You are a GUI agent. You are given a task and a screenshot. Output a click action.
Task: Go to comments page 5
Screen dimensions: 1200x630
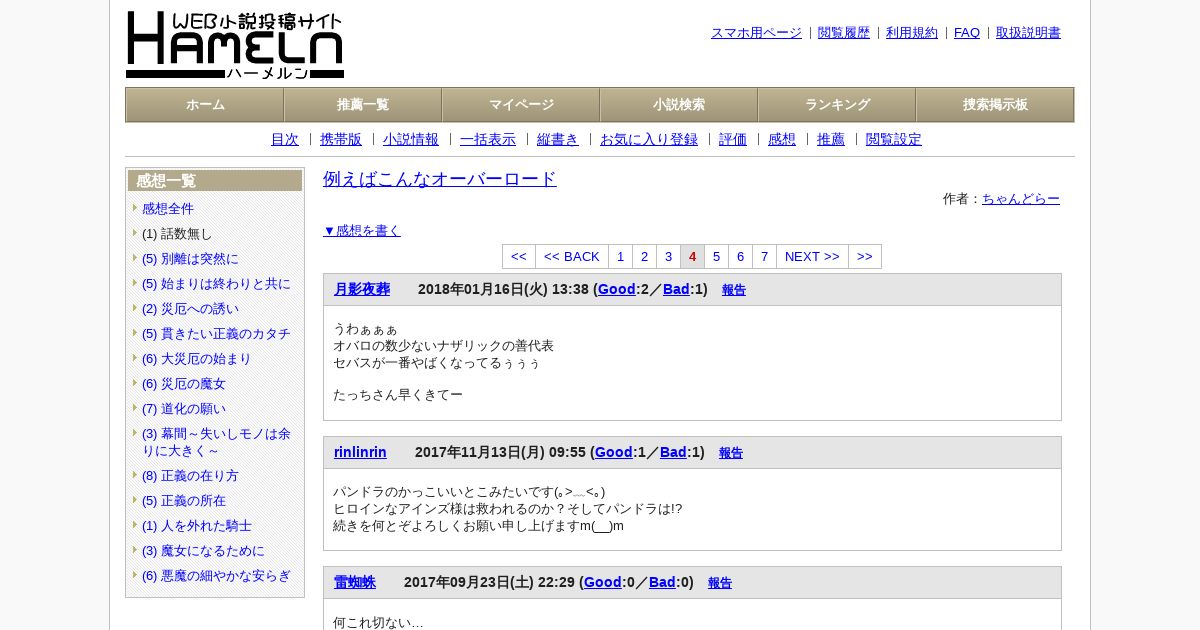click(716, 257)
